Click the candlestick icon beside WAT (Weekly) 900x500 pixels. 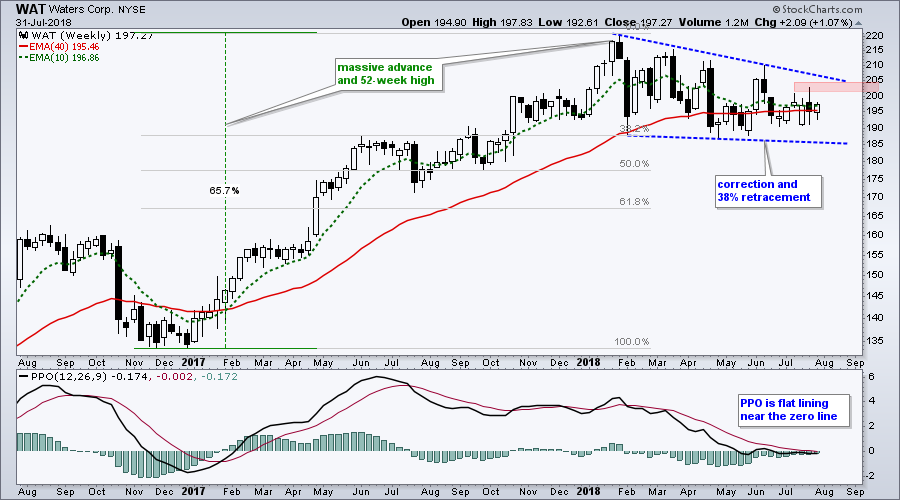24,36
